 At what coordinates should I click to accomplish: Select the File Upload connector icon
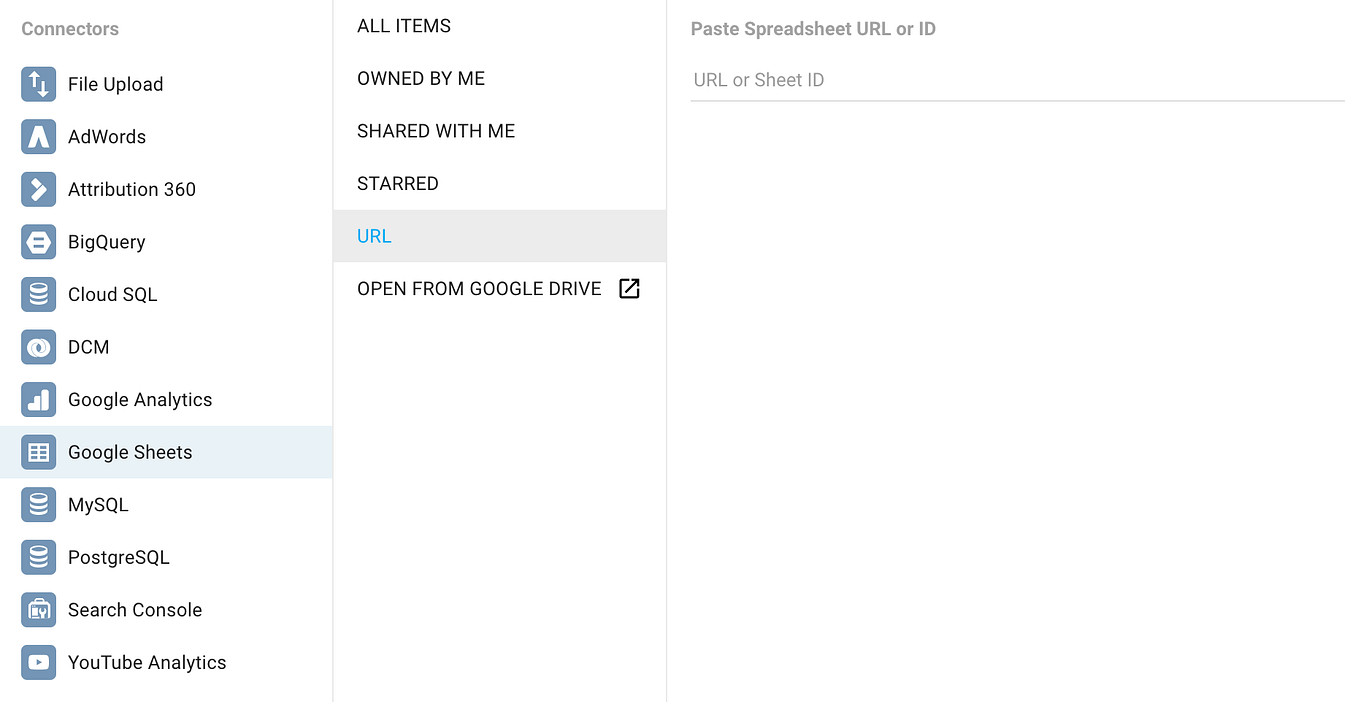(x=38, y=84)
